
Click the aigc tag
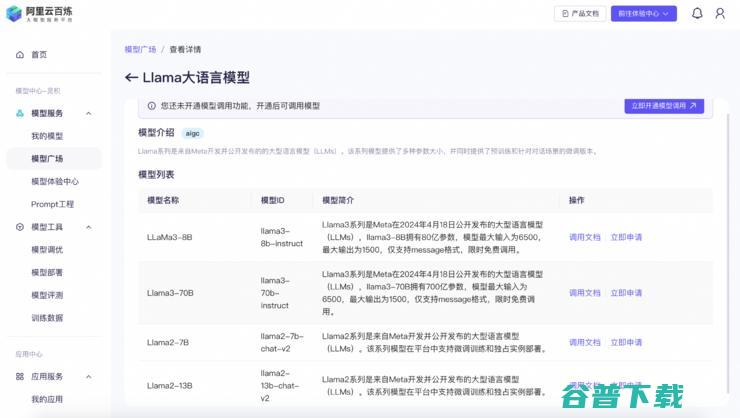[x=193, y=134]
